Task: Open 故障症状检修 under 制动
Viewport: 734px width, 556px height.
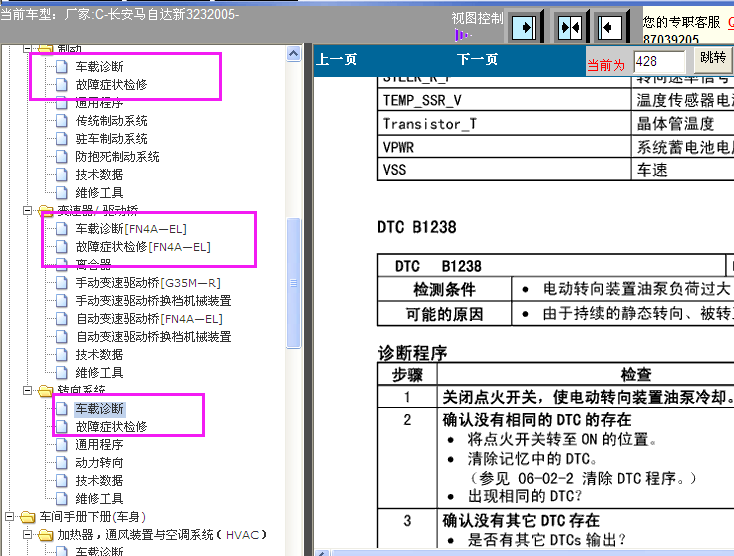Action: (111, 85)
